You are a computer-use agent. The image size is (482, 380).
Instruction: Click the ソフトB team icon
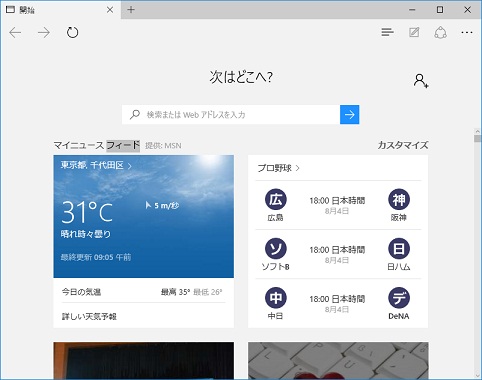pos(276,249)
